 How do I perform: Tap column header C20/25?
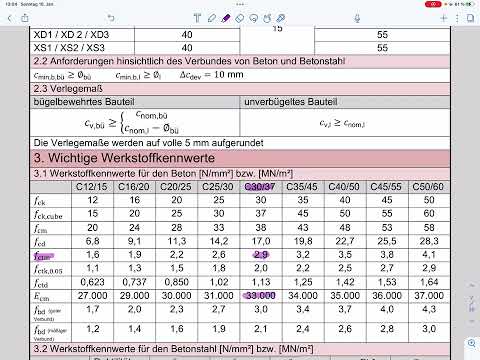[x=176, y=187]
